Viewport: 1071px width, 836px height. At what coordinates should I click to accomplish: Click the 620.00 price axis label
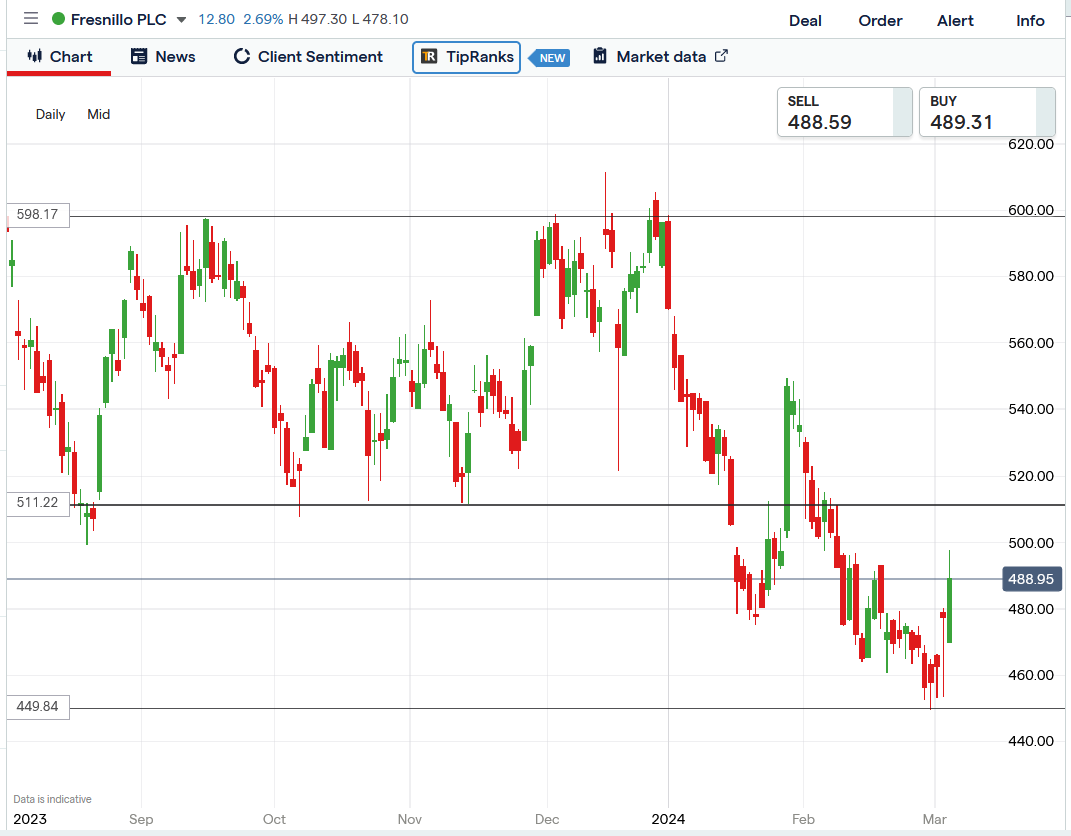[x=1031, y=144]
